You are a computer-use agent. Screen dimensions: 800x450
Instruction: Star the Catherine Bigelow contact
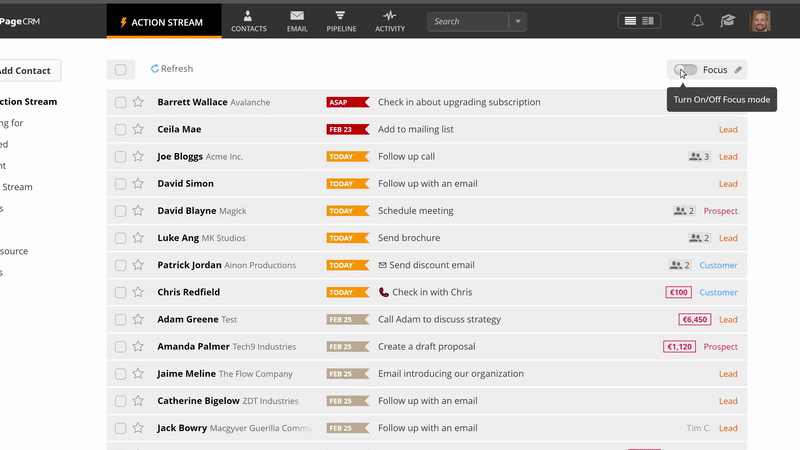tap(138, 401)
